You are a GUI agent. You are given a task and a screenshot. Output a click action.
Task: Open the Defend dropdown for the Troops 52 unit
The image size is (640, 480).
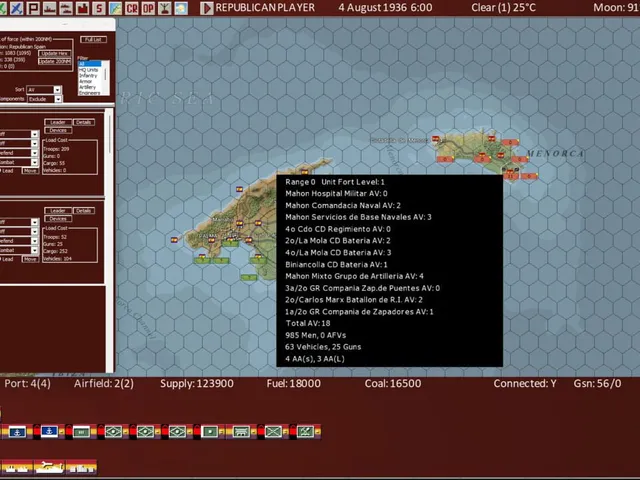(19, 241)
